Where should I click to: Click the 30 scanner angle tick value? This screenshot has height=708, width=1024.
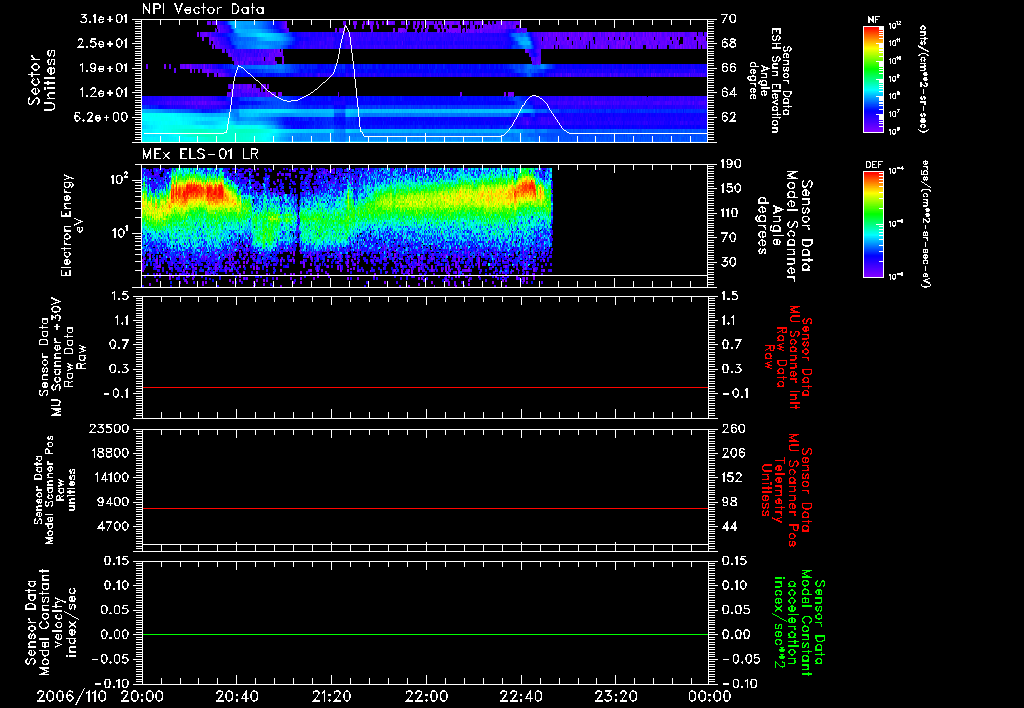729,262
